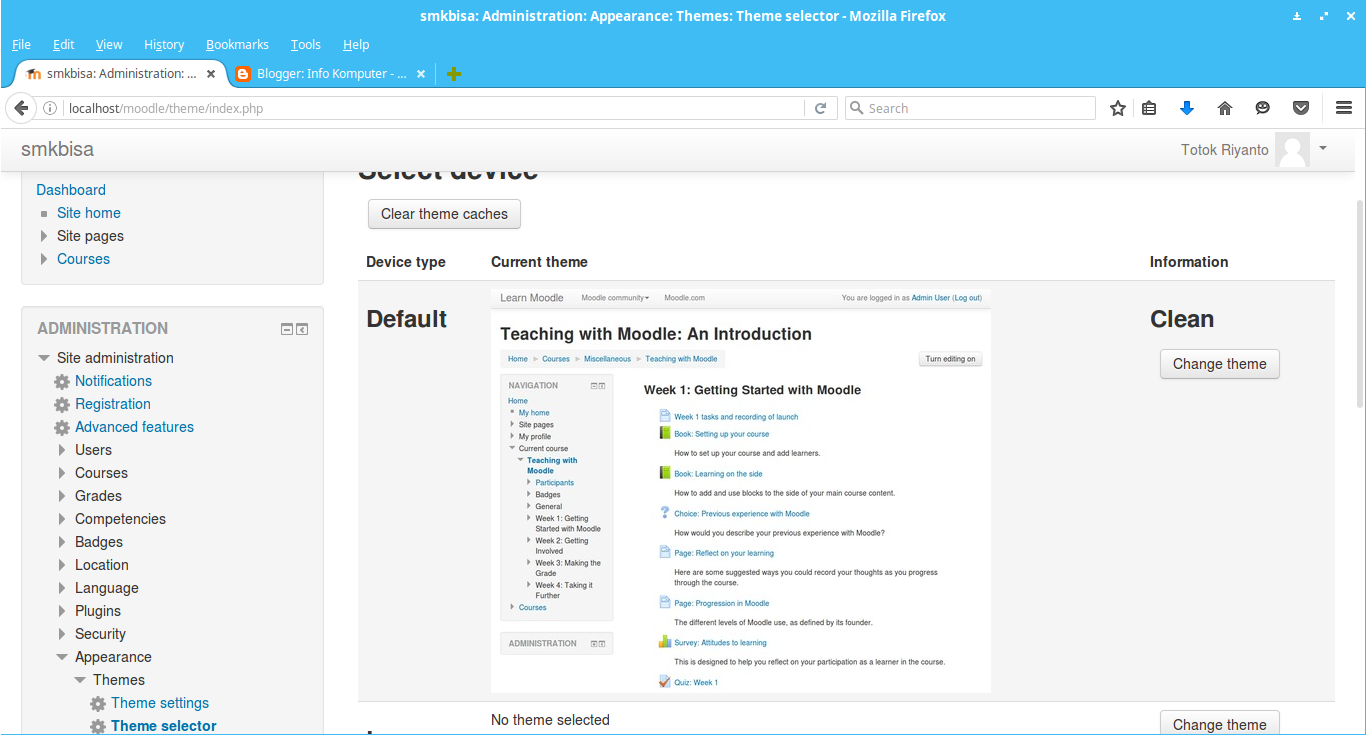Screen dimensions: 1366x735
Task: Open the Firefox hamburger menu
Action: click(x=1344, y=108)
